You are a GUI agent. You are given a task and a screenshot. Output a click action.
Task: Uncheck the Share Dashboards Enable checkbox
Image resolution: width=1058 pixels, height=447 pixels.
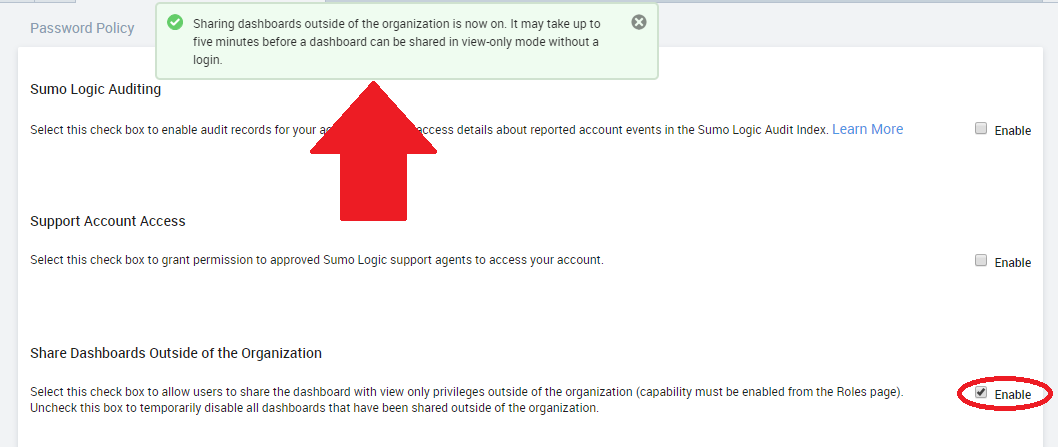981,392
